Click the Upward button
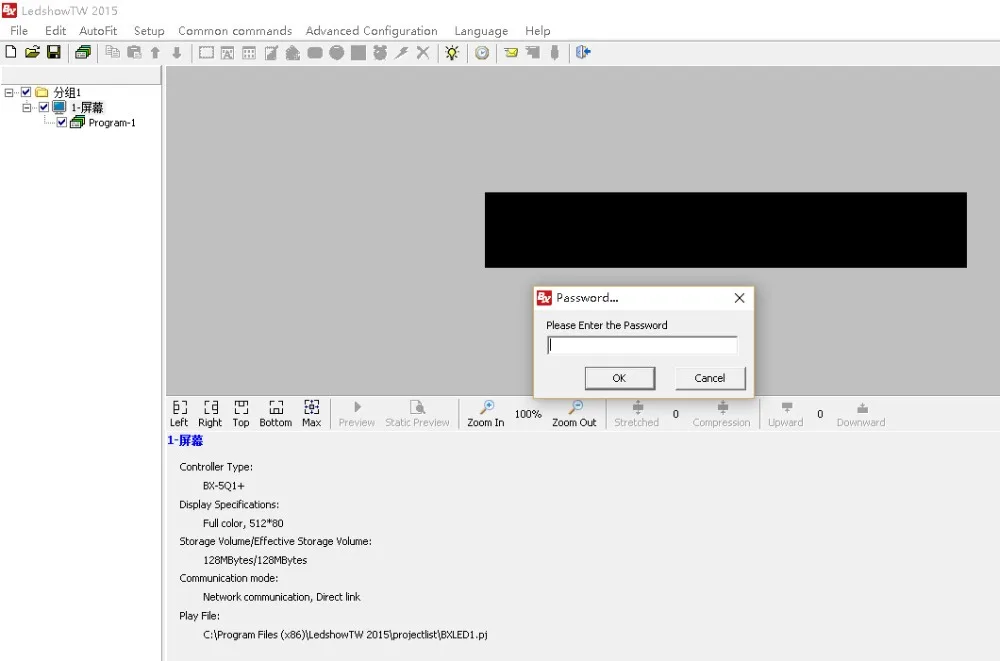 786,413
